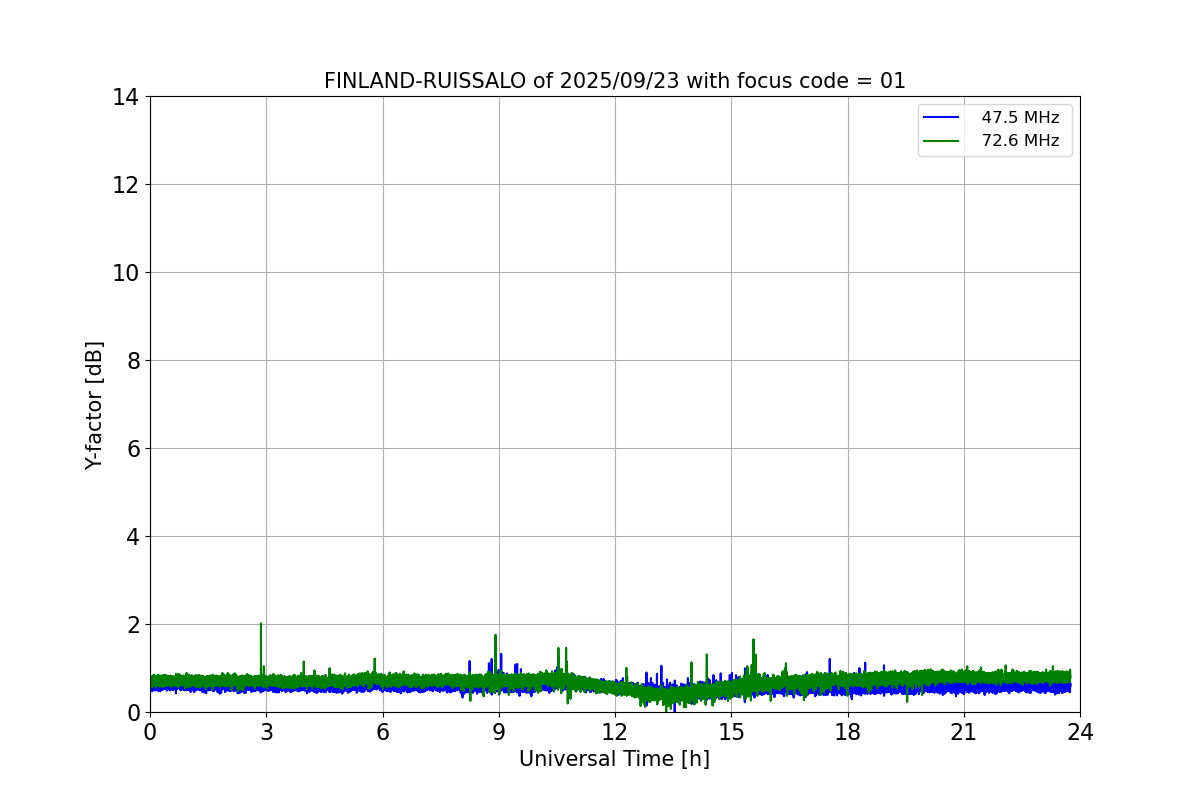Click the y-axis tick label 6
1200x800 pixels.
(x=133, y=449)
